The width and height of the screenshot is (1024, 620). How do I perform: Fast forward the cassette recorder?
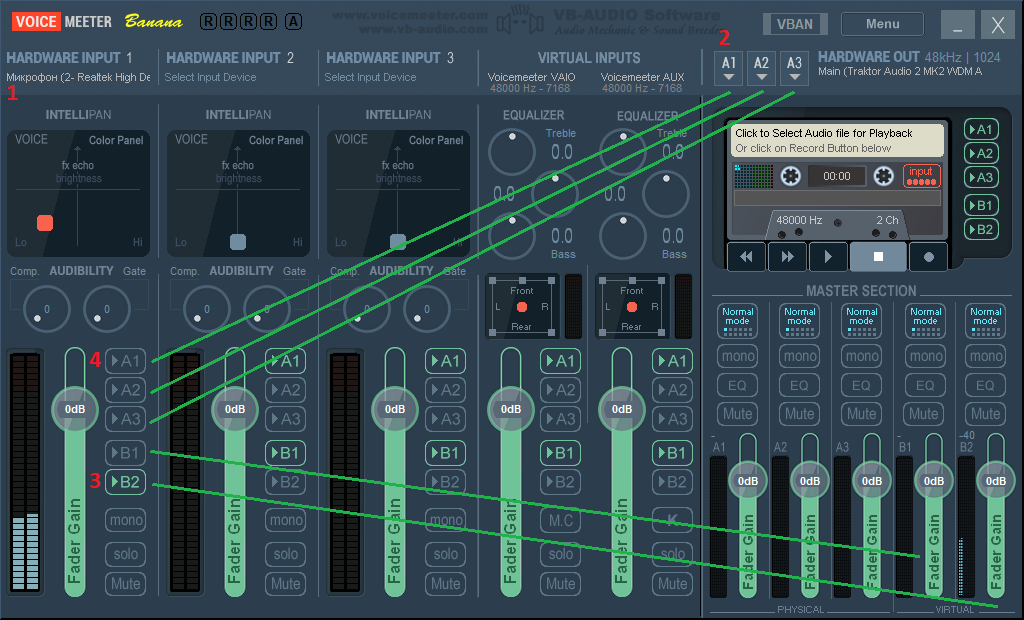point(787,257)
